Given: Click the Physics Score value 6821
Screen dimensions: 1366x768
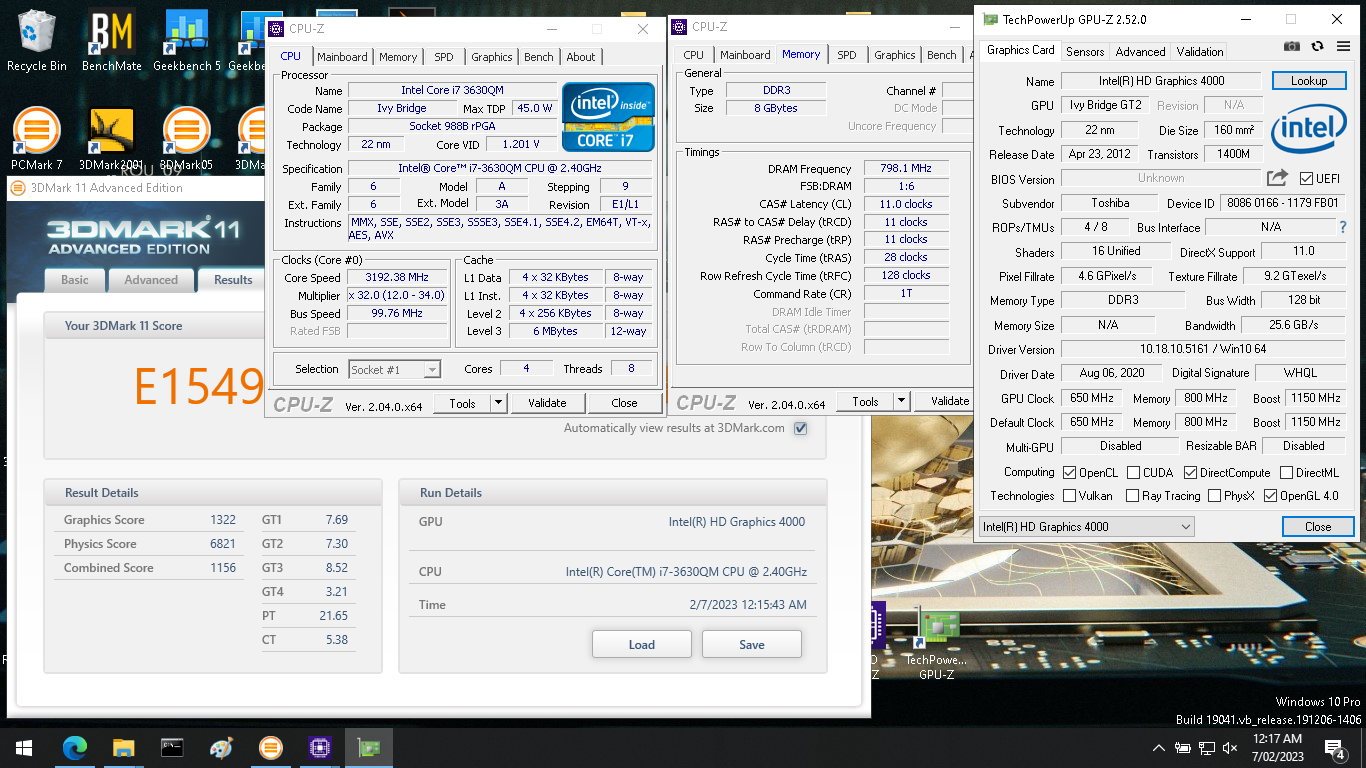Looking at the screenshot, I should pos(223,544).
